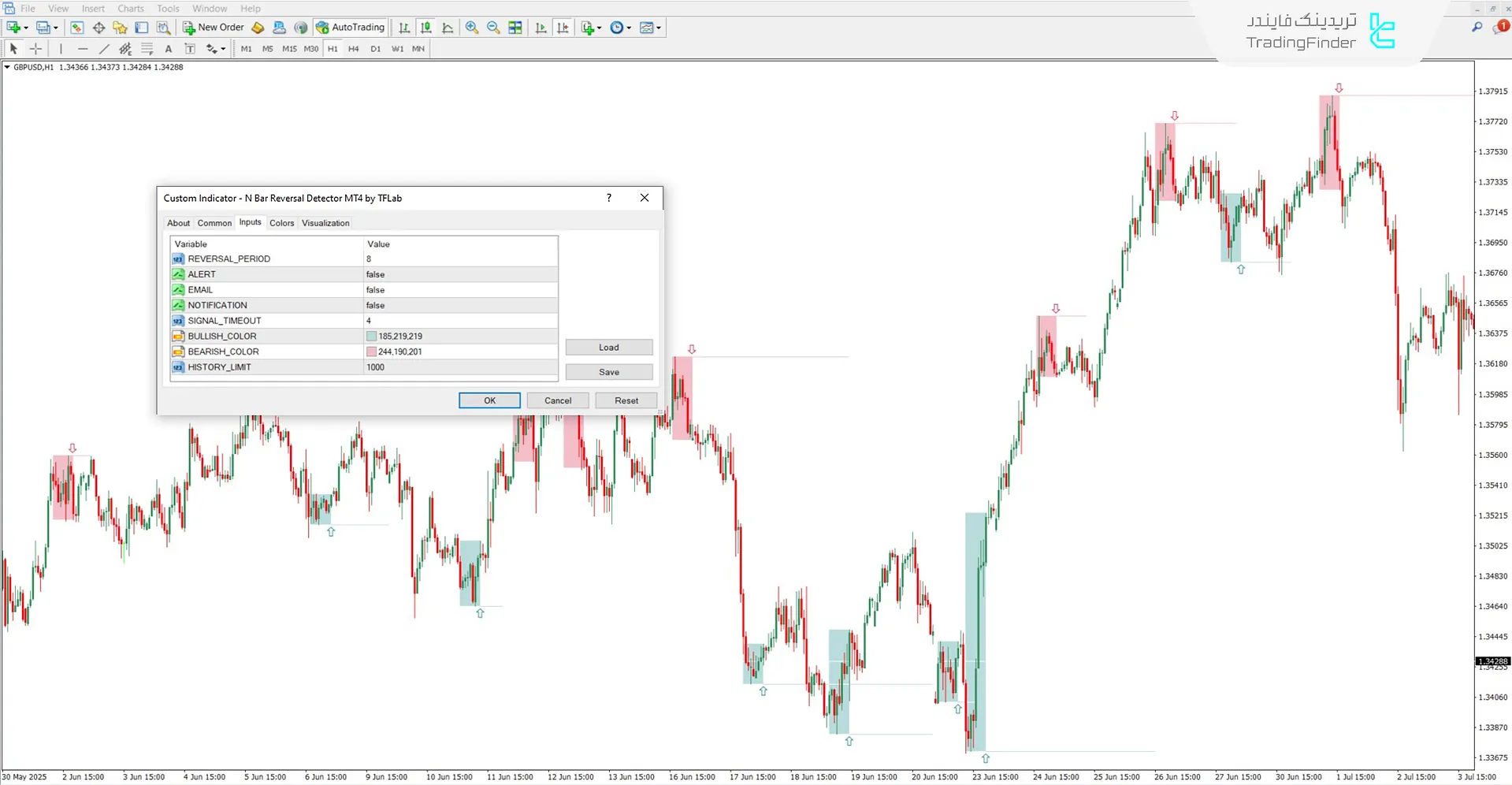Switch the chart to candlestick view
Image resolution: width=1512 pixels, height=785 pixels.
click(x=425, y=27)
